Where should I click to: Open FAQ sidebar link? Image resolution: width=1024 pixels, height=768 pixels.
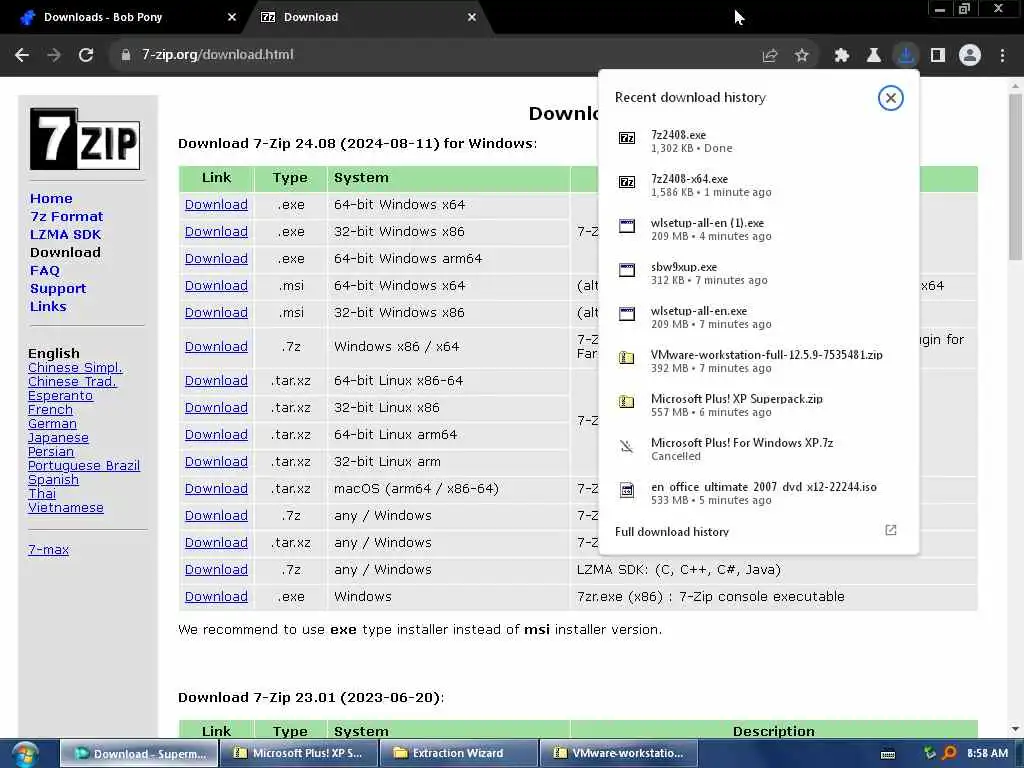[44, 270]
